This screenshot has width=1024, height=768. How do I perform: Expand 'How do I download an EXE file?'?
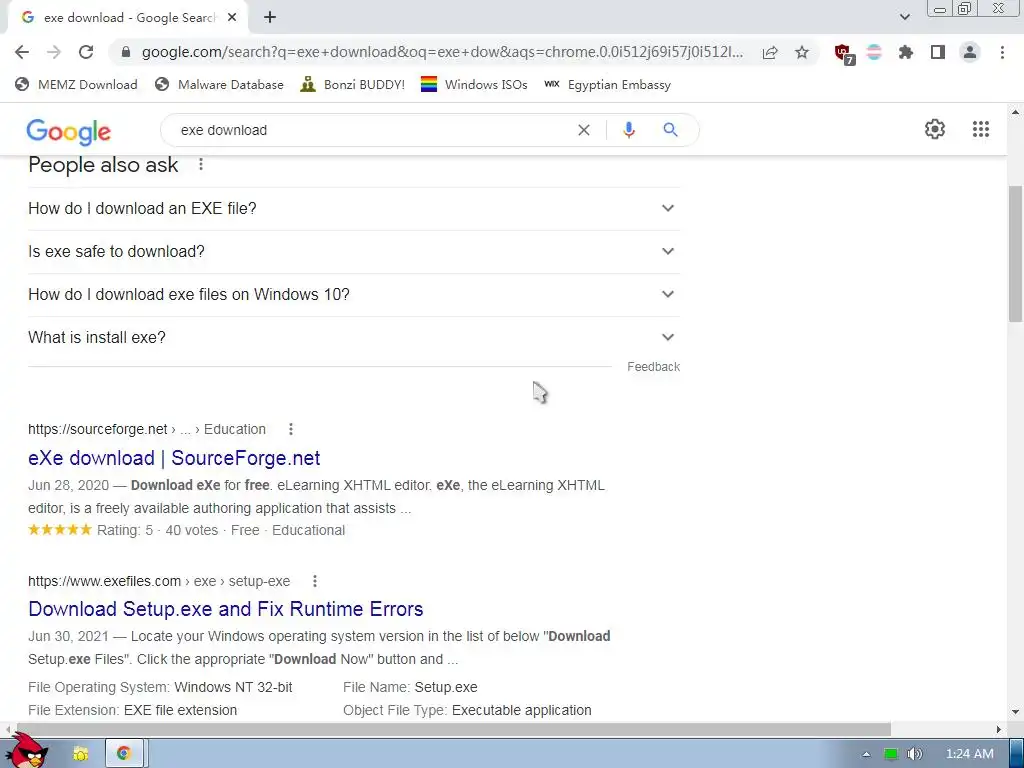tap(354, 208)
